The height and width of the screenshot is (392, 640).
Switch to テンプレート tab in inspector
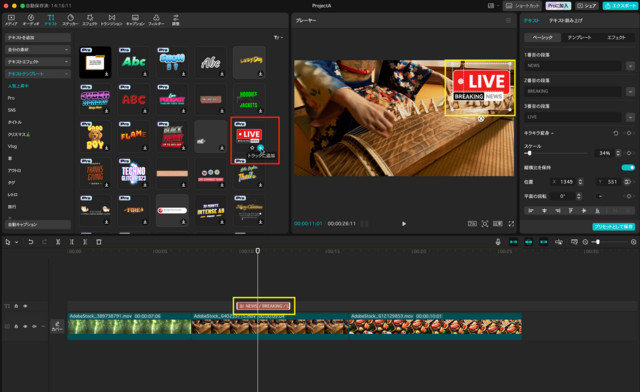(x=579, y=38)
